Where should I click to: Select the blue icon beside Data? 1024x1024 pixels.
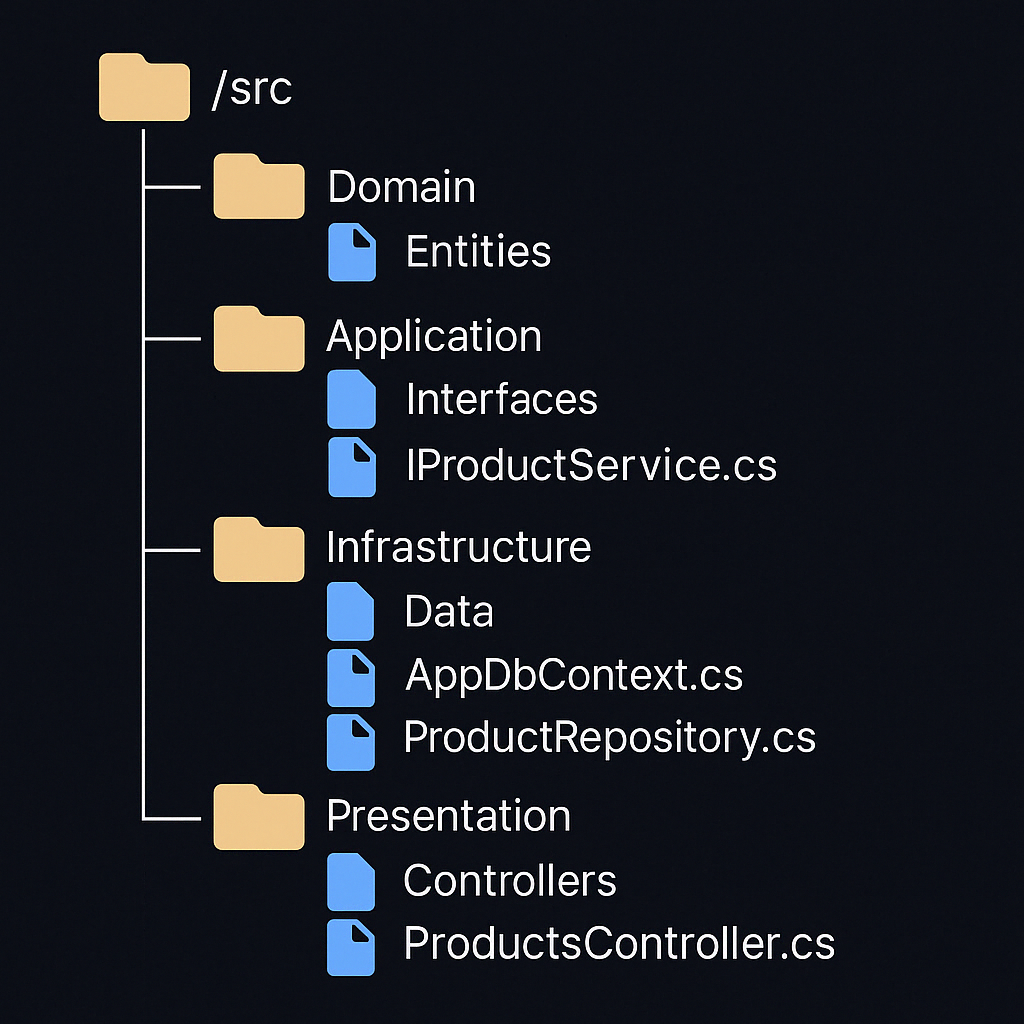pos(351,611)
